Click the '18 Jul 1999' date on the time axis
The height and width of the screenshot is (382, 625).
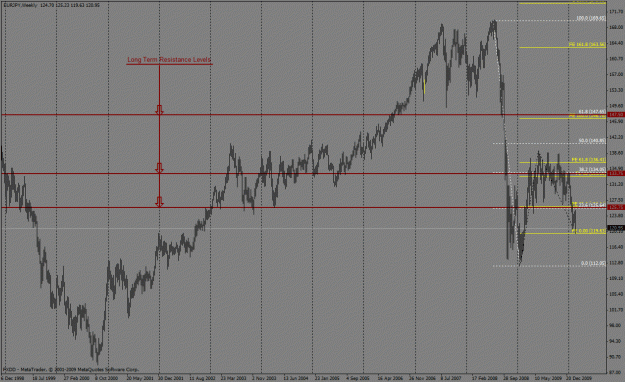(44, 378)
